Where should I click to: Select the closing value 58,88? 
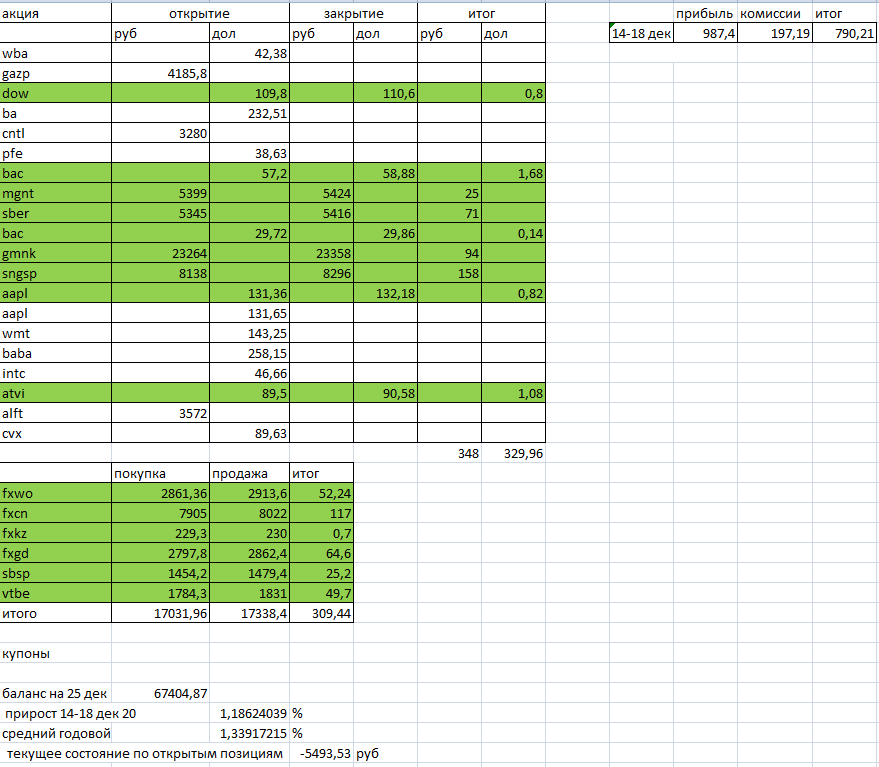coord(385,173)
